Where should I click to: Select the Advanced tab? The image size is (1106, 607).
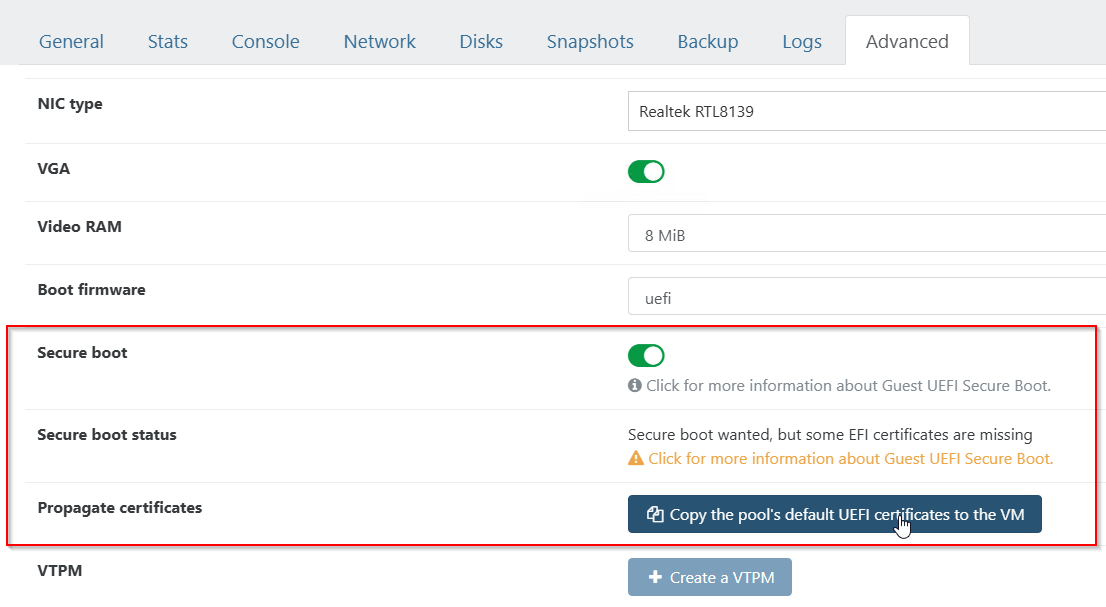(x=907, y=42)
